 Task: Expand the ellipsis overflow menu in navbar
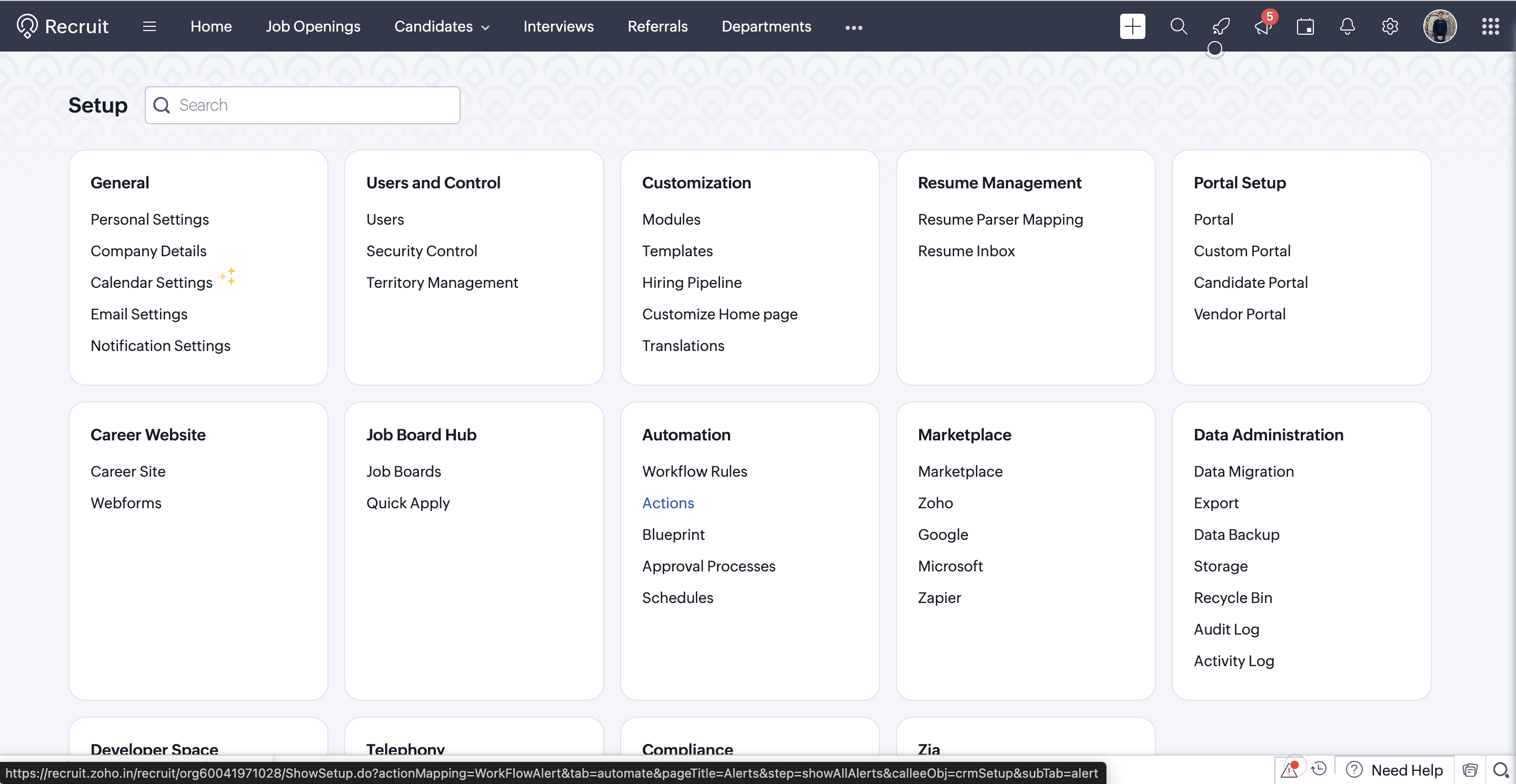pos(853,28)
